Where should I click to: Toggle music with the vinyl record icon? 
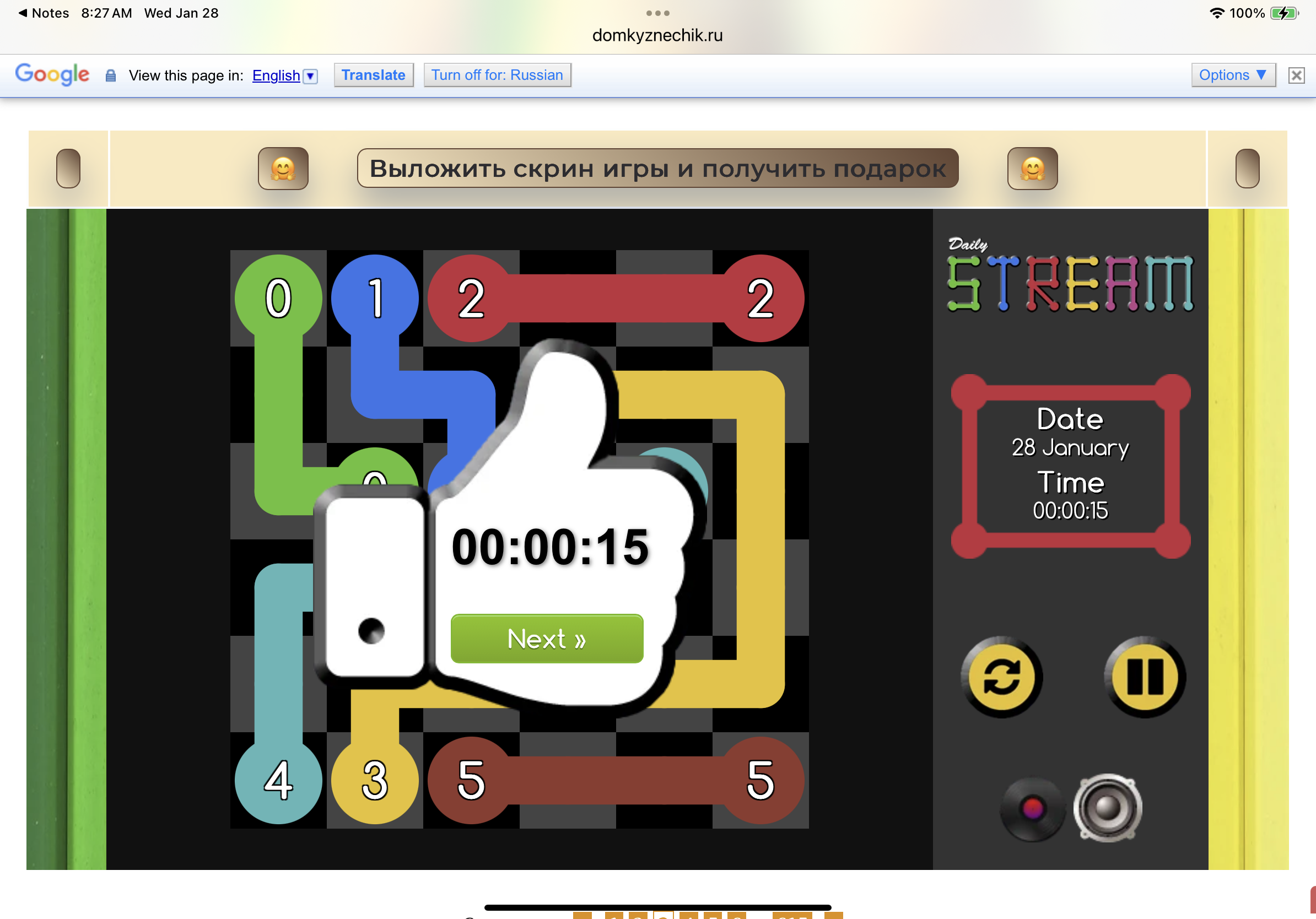[1032, 809]
